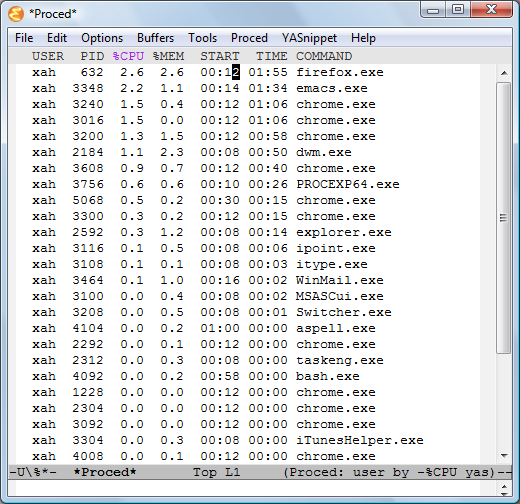Sort by the %CPU column header
Screen dimensions: 520x504
tap(128, 56)
